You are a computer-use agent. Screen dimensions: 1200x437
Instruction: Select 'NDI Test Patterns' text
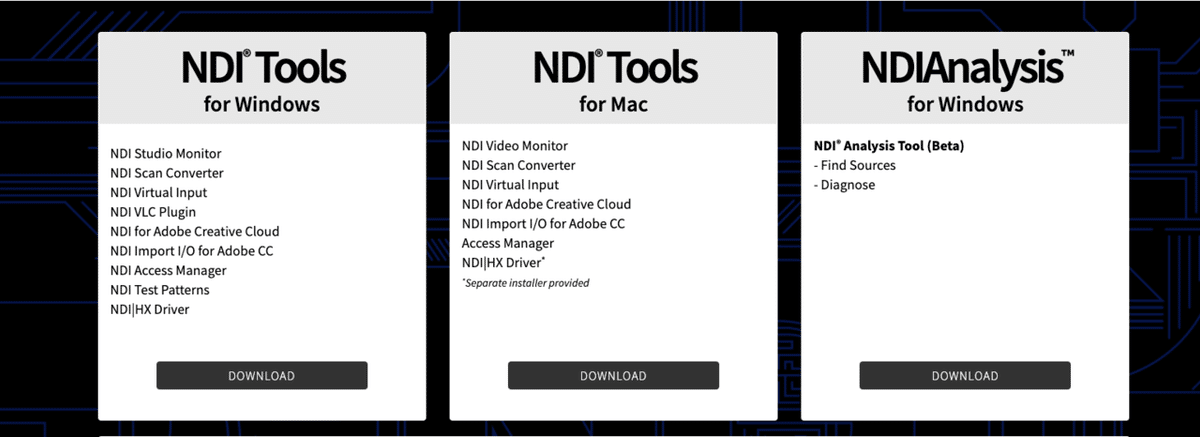(x=160, y=290)
